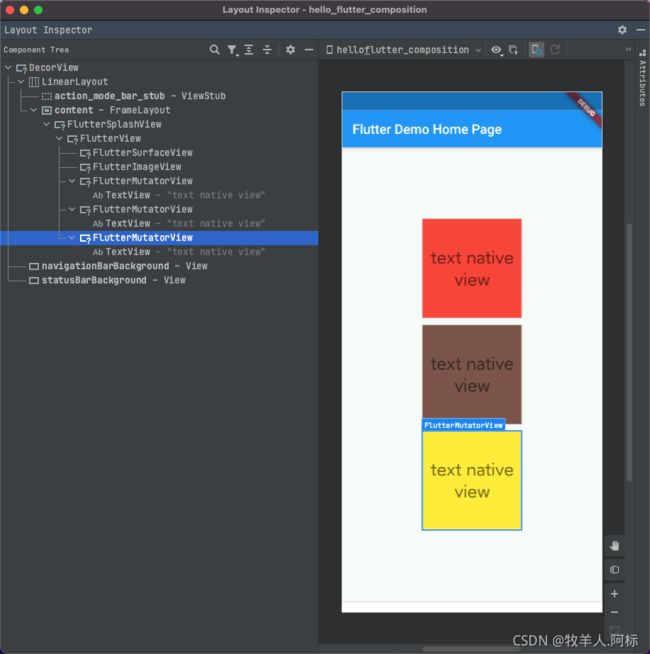This screenshot has height=654, width=650.
Task: Click the FlutterMutatorView label tag in preview
Action: [x=463, y=425]
